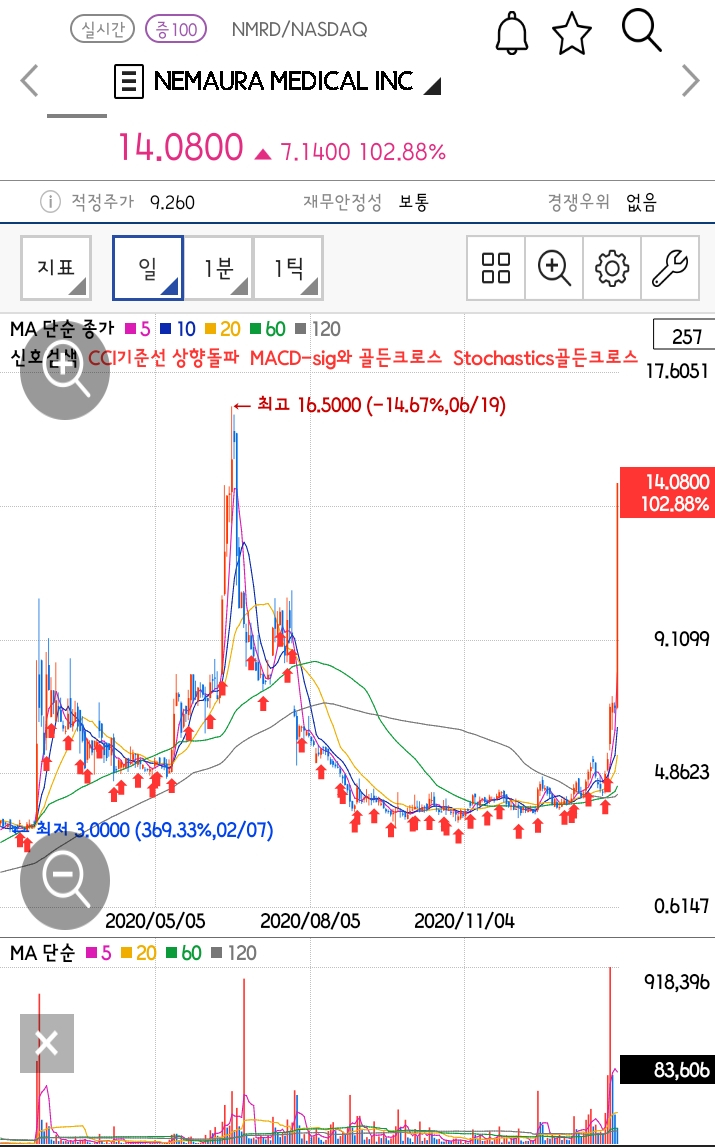Open price alert bell icon
The width and height of the screenshot is (715, 1147).
click(512, 33)
